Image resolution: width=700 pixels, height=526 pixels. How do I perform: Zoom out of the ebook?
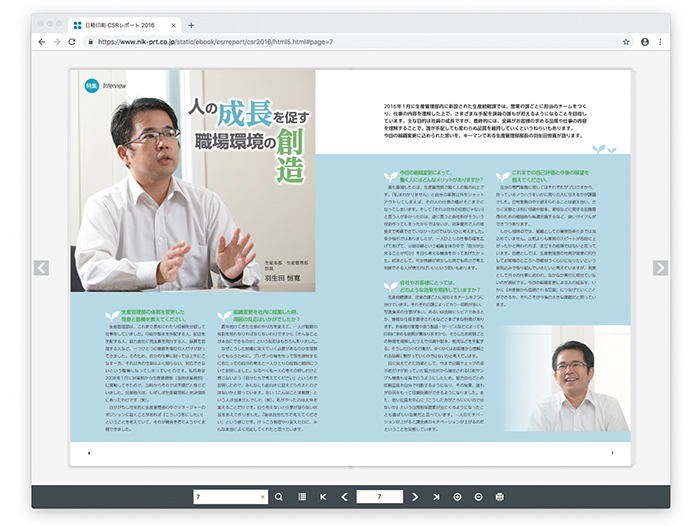478,496
